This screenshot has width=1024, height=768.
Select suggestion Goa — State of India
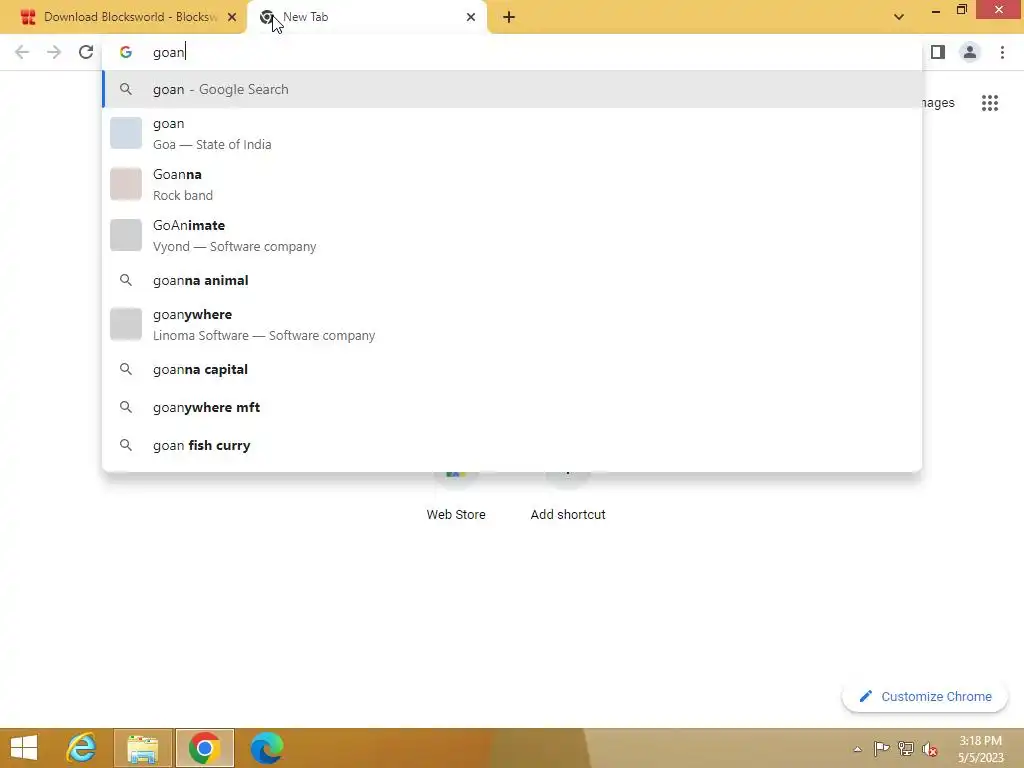pyautogui.click(x=512, y=133)
